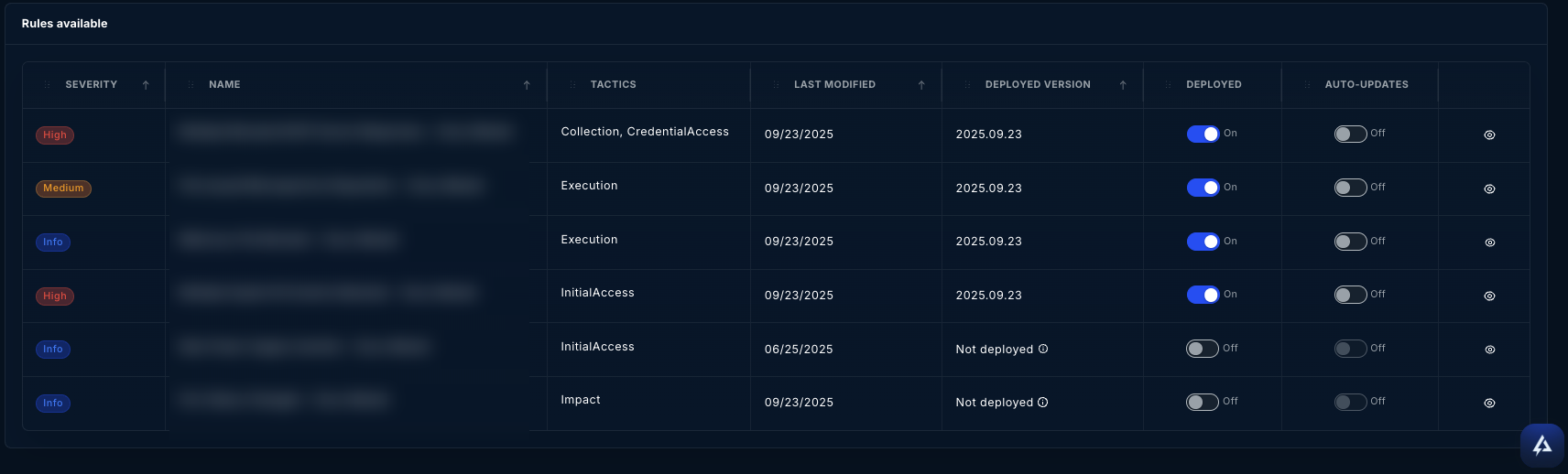This screenshot has width=1568, height=474.
Task: Turn on Auto-Updates for the Medium severity rule
Action: pyautogui.click(x=1350, y=188)
